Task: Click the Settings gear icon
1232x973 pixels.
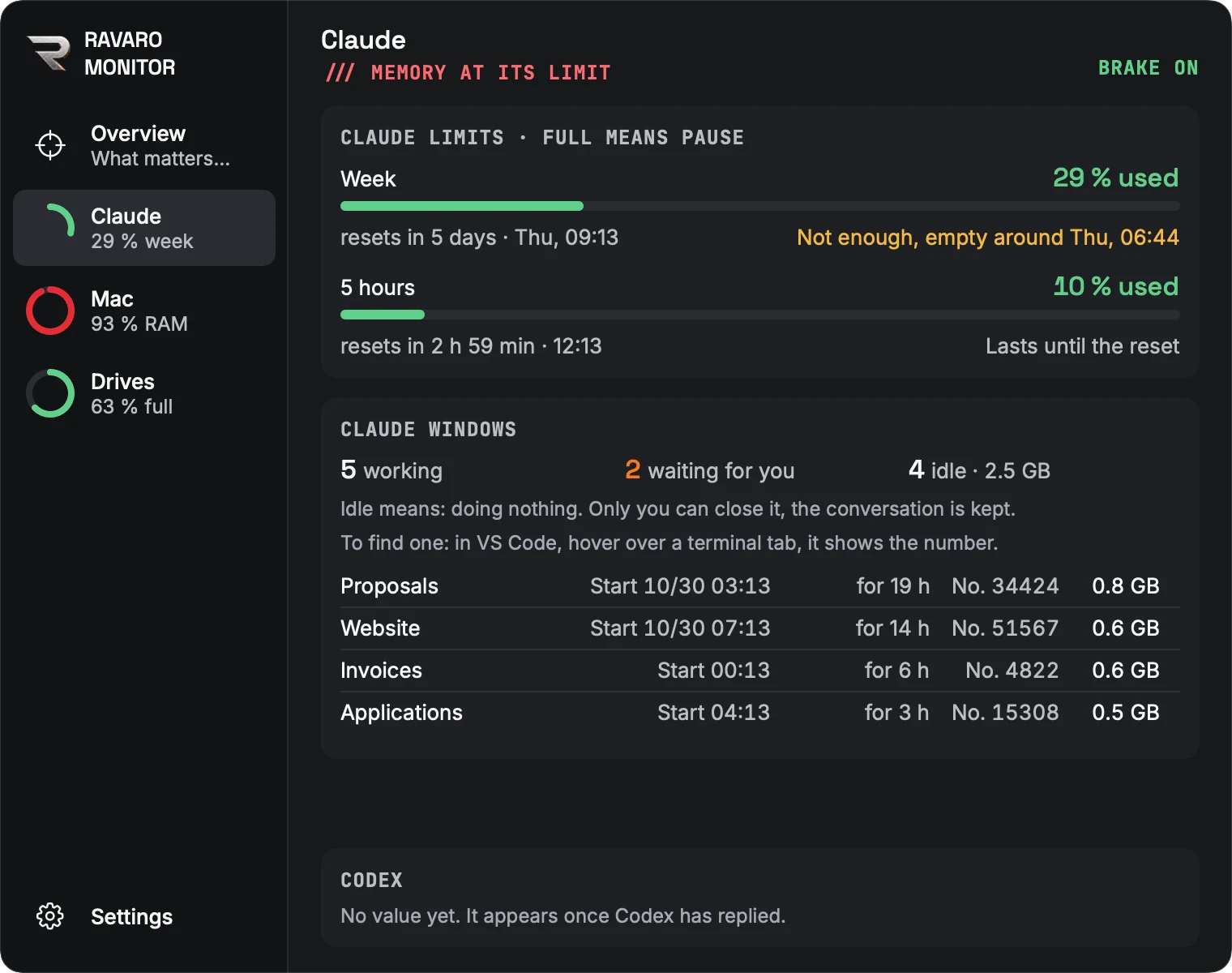Action: pos(50,916)
